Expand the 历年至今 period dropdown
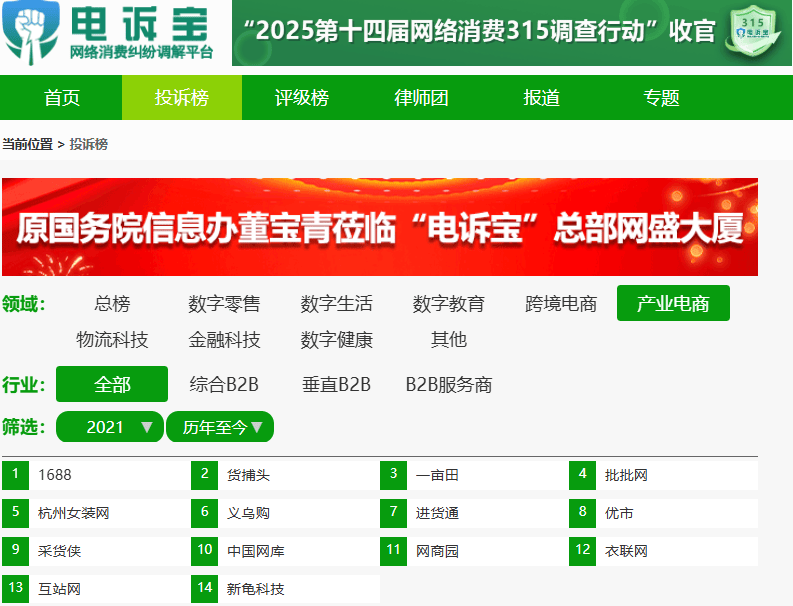Viewport: 793px width, 606px height. point(220,427)
